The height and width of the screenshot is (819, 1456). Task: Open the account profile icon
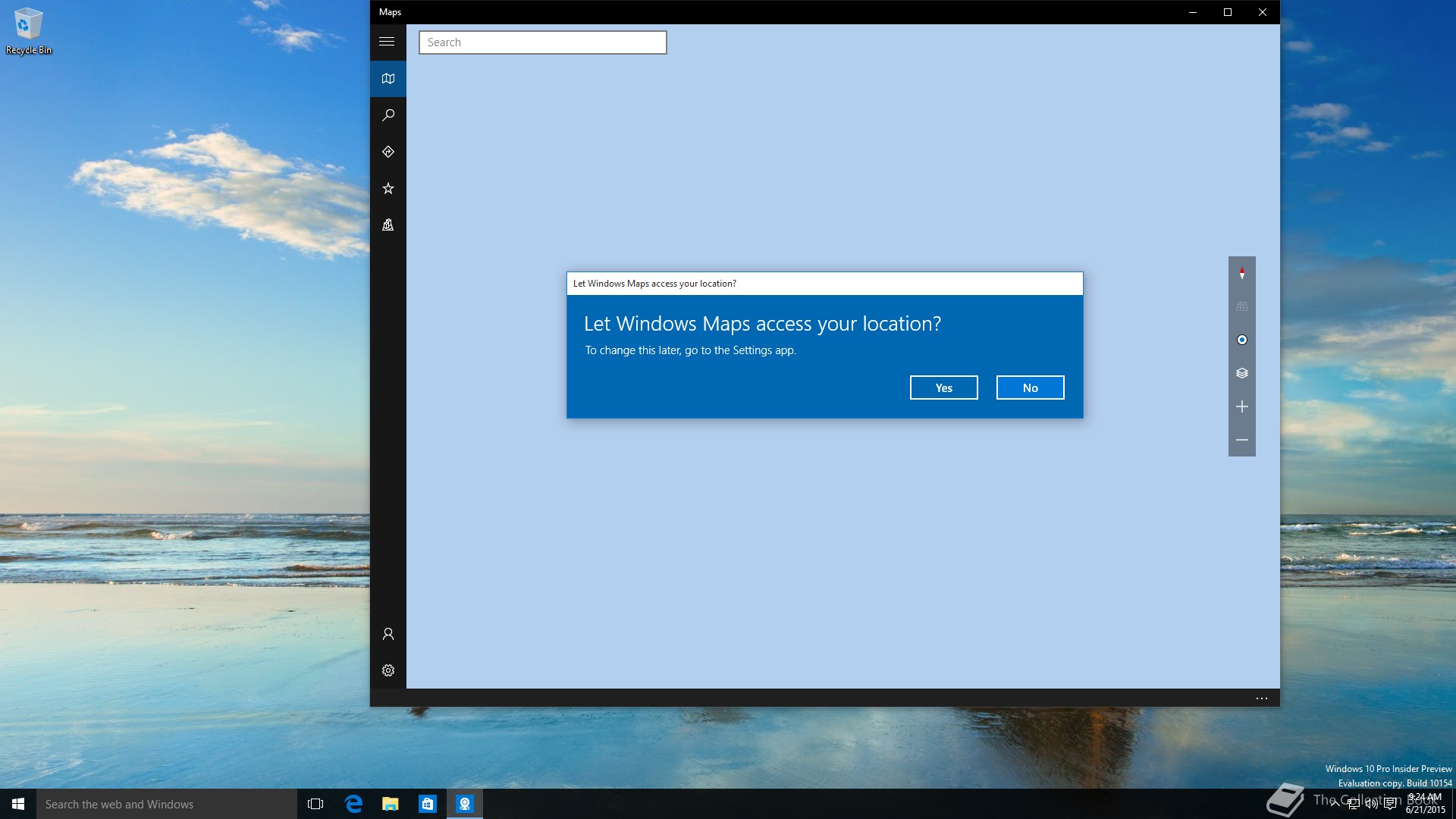click(388, 634)
